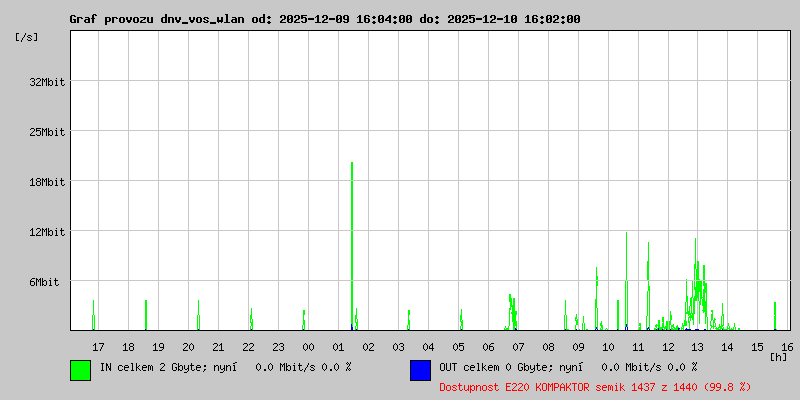The height and width of the screenshot is (400, 800).
Task: Click the hour 07 label on time axis
Action: (518, 347)
